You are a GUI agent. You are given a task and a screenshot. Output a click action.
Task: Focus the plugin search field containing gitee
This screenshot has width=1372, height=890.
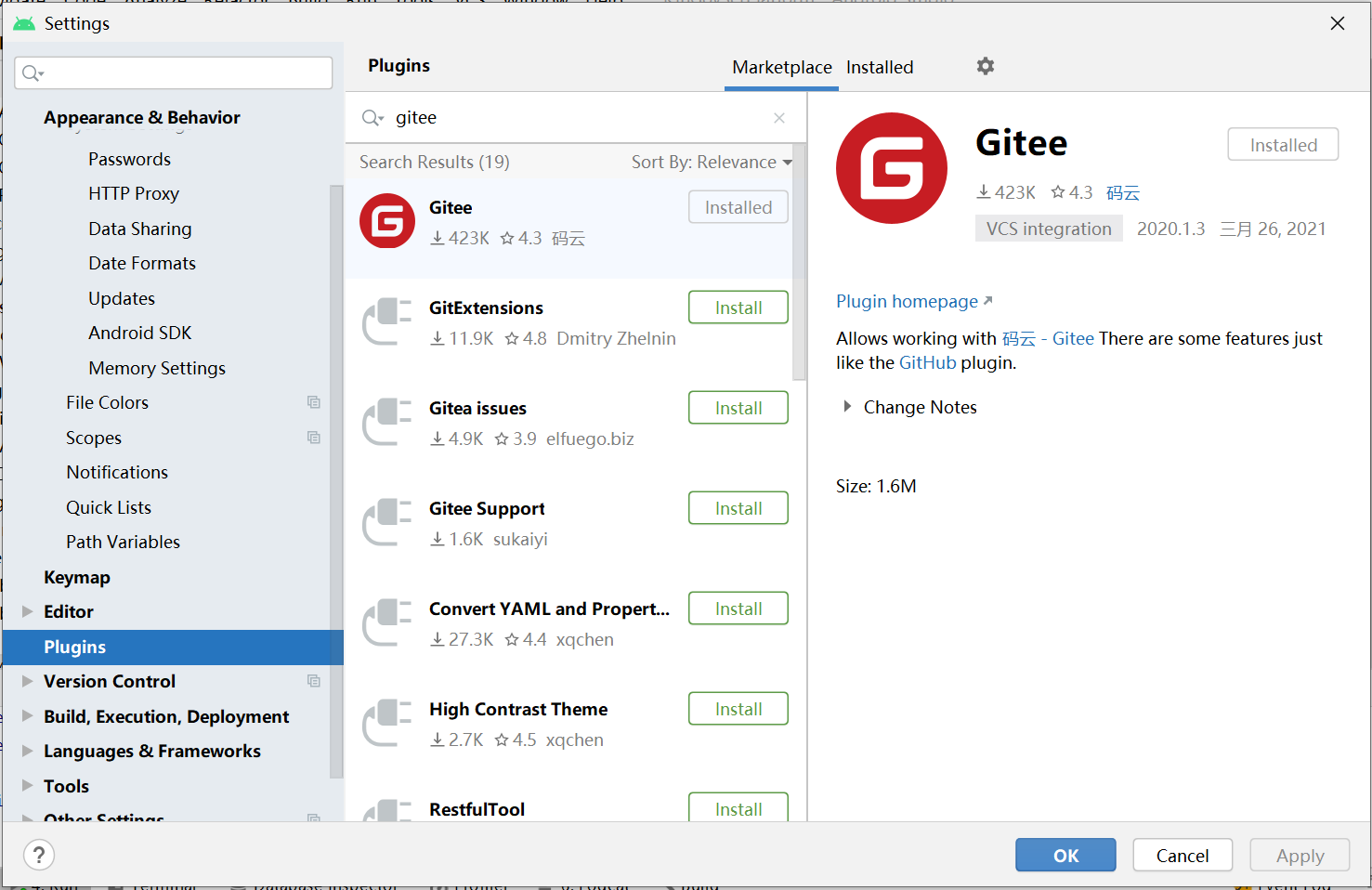(576, 118)
